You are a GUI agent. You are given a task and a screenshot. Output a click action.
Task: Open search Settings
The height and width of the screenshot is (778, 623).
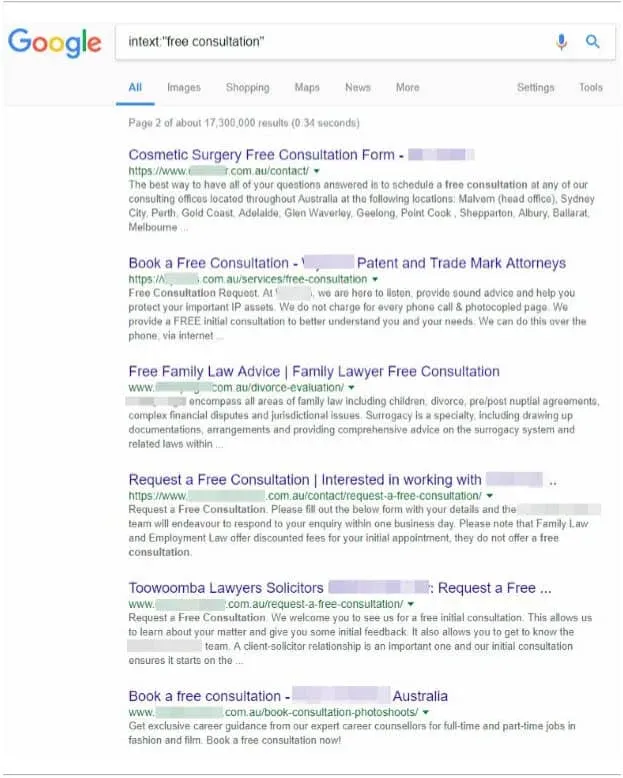(x=535, y=88)
